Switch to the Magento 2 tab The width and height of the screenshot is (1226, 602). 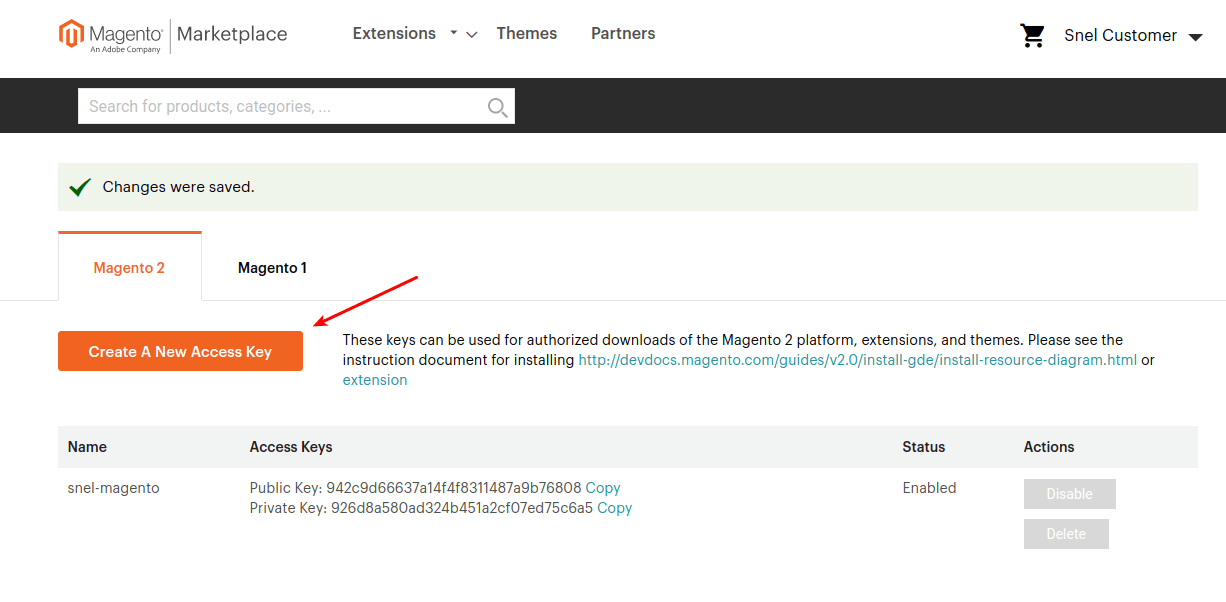[129, 268]
